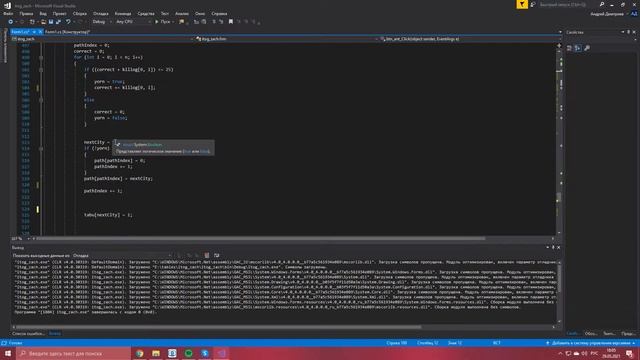Click the Windows Start button
This screenshot has height=360, width=640.
point(8,353)
